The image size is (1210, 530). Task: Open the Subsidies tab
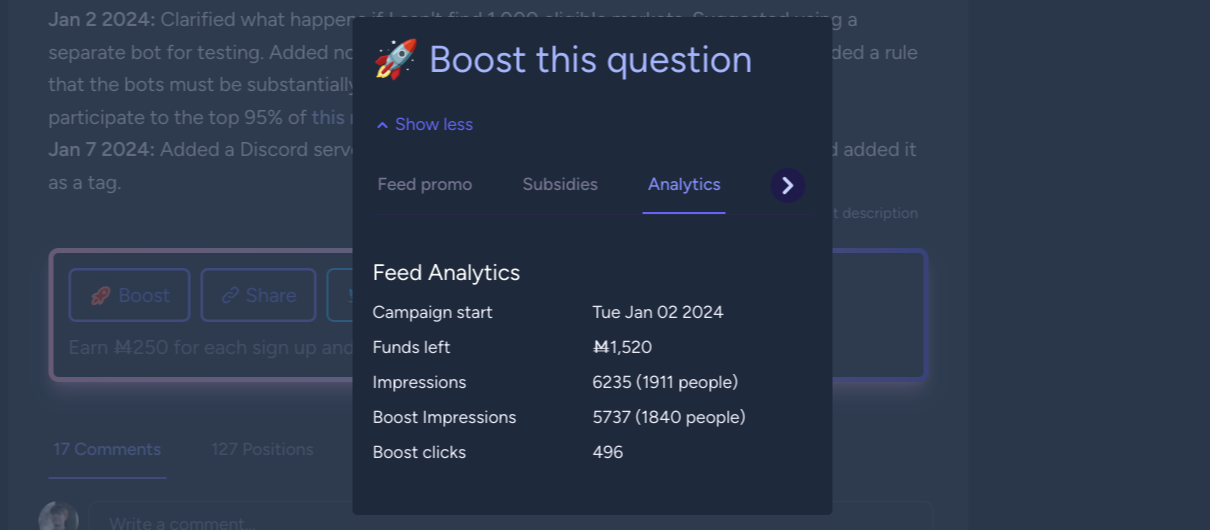pos(560,185)
